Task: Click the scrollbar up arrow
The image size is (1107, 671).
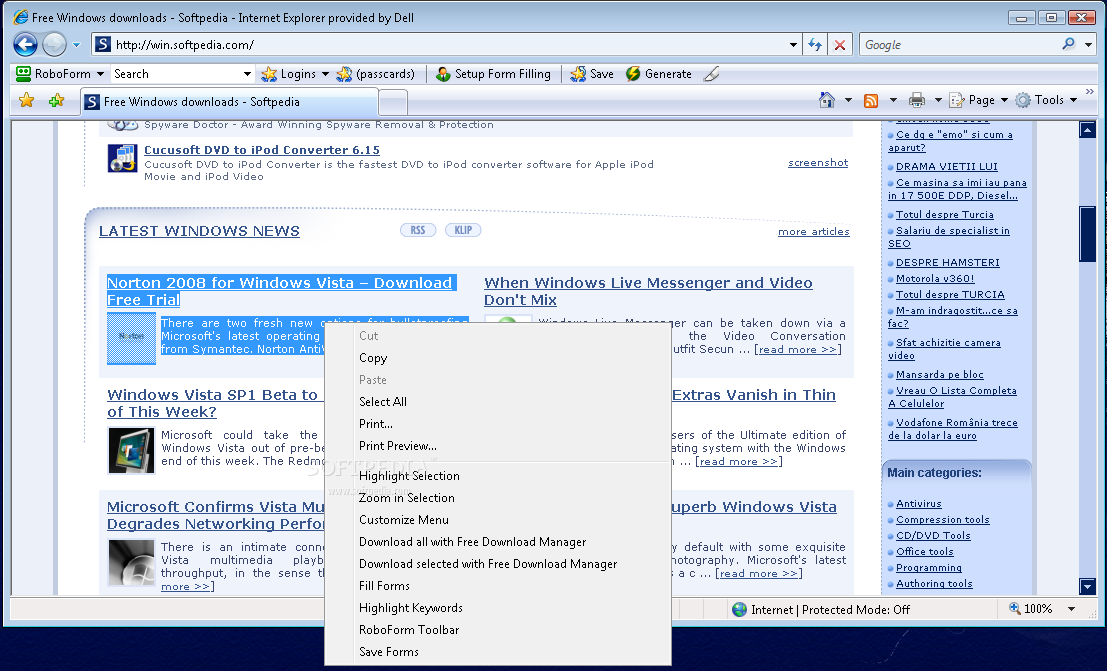Action: [1087, 130]
